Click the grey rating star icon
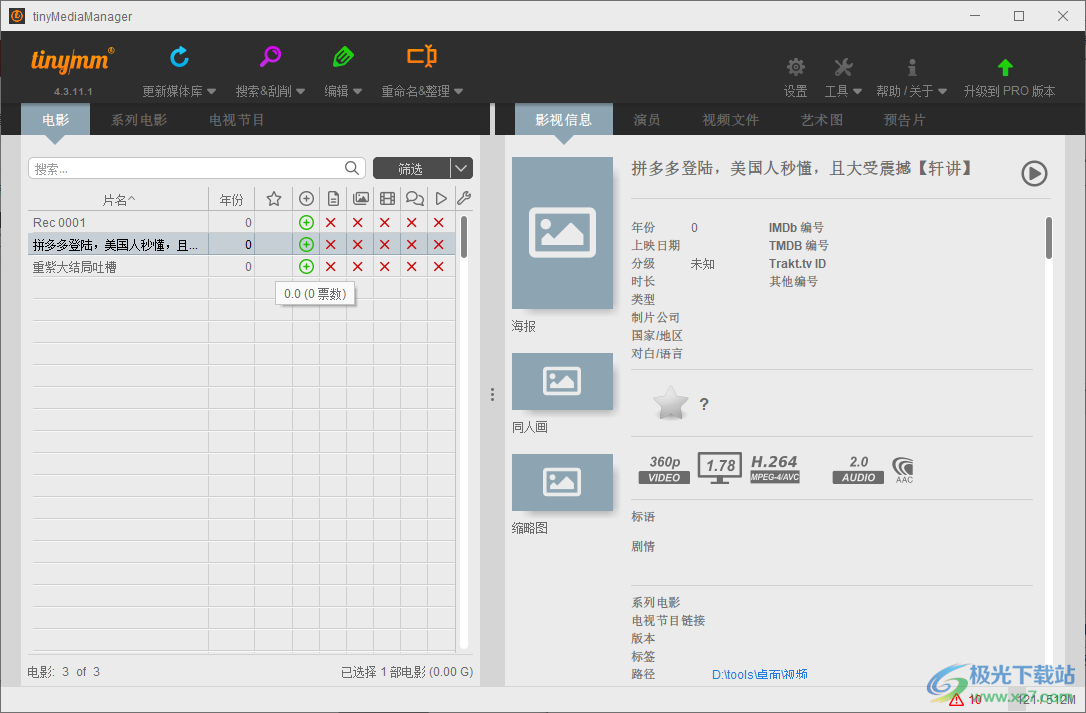The height and width of the screenshot is (713, 1086). (x=670, y=403)
